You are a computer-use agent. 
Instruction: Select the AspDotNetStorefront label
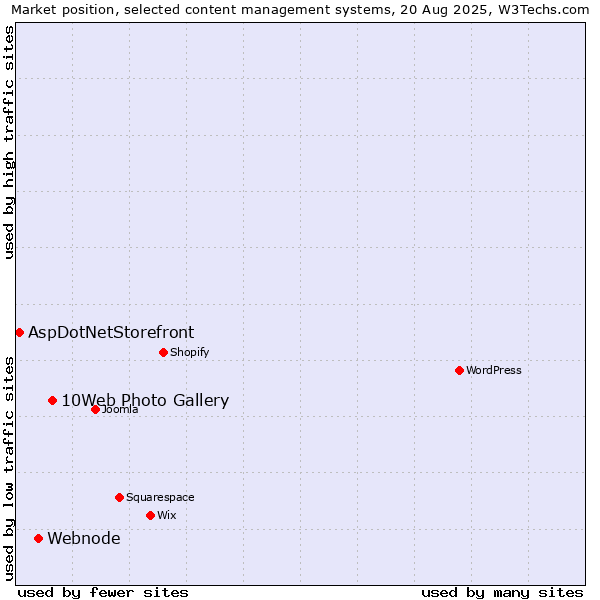coord(111,333)
